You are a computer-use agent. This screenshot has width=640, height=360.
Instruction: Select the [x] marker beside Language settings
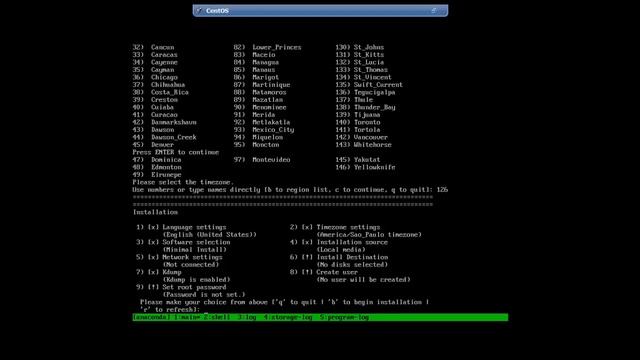[153, 227]
